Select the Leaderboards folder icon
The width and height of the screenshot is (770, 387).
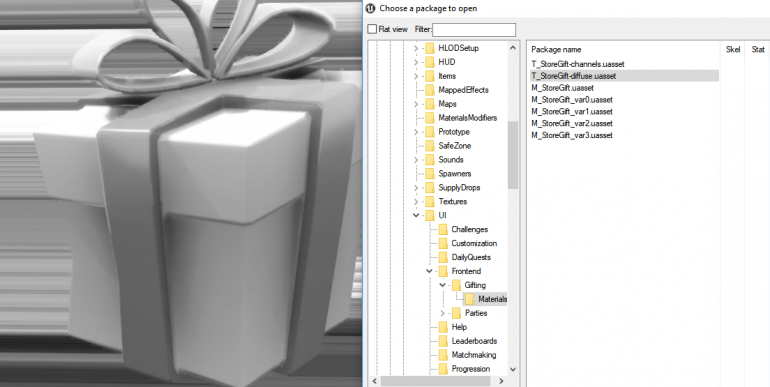443,341
